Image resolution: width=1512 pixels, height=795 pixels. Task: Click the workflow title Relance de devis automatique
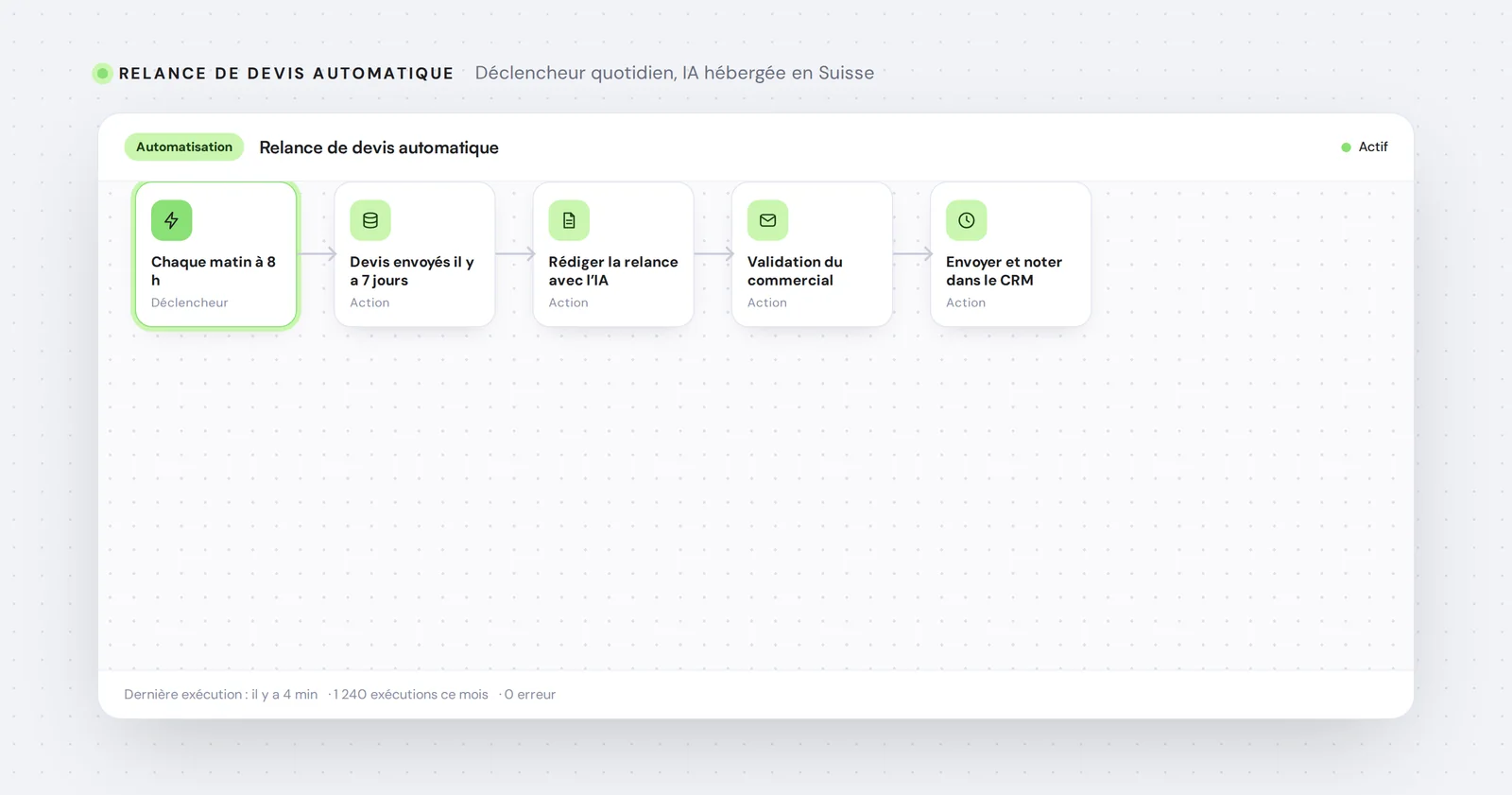click(379, 147)
